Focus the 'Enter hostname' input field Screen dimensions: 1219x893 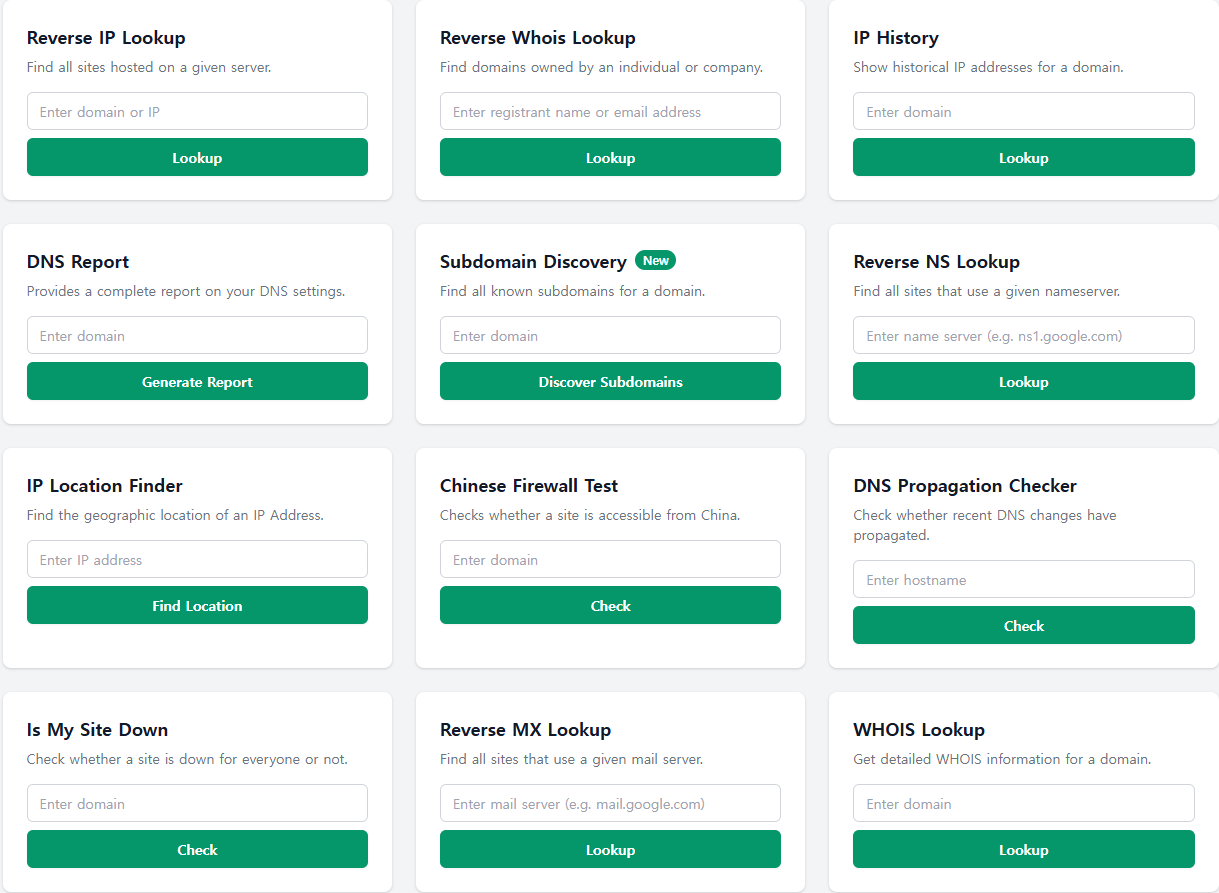point(1023,579)
